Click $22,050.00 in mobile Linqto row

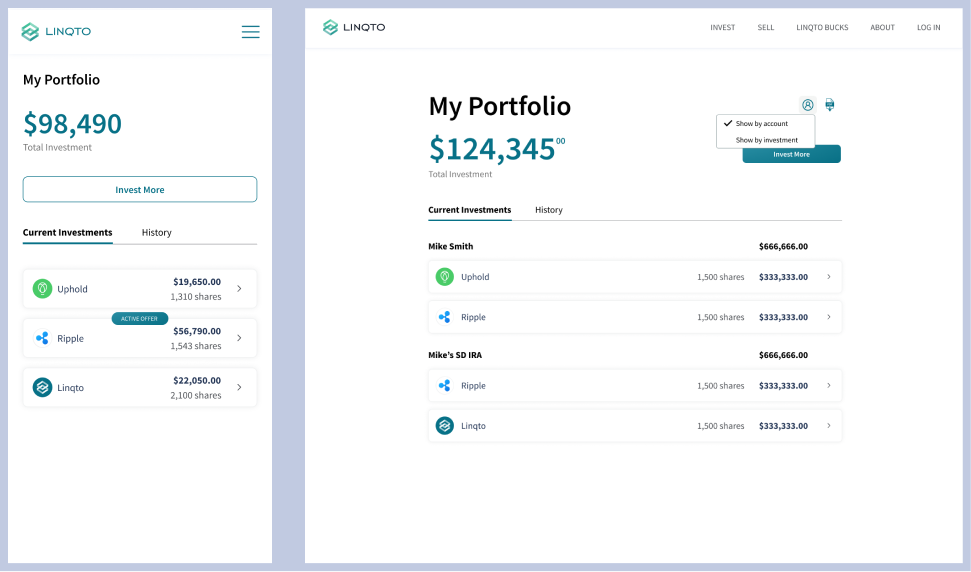coord(197,381)
